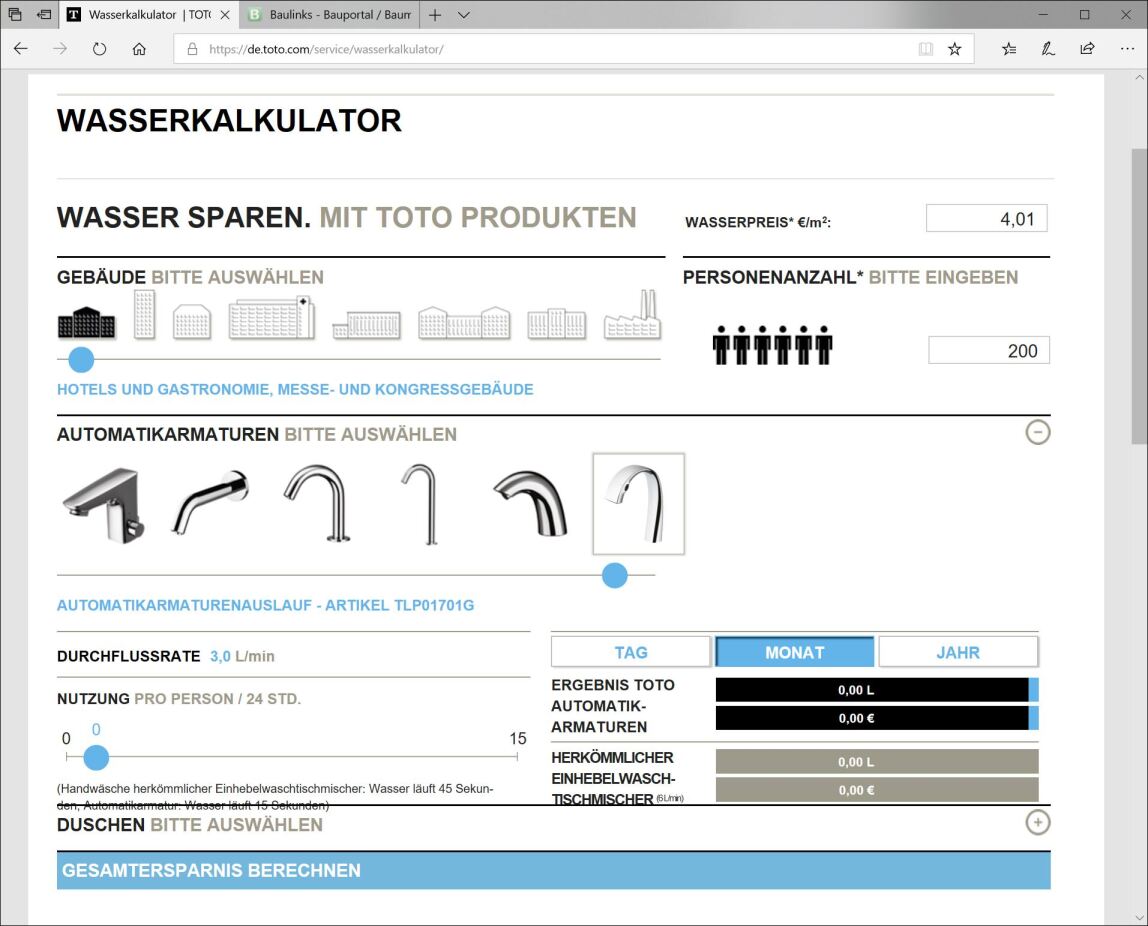Click the usage per person slider handle
The height and width of the screenshot is (926, 1148).
click(x=96, y=757)
